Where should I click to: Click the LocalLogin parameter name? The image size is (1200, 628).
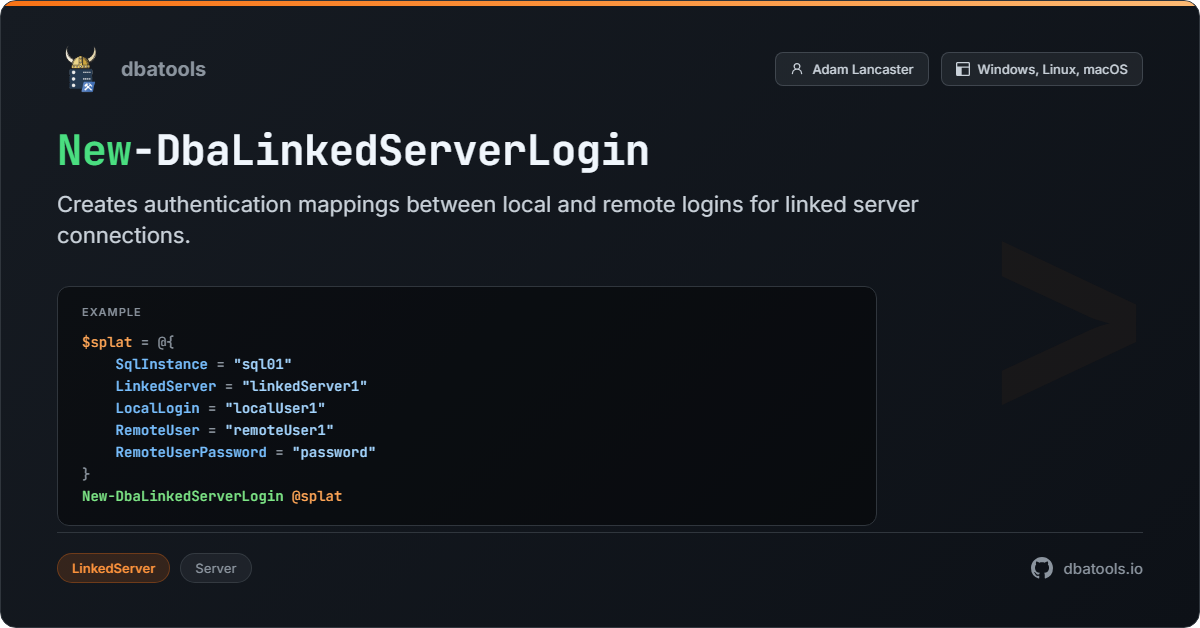click(x=157, y=408)
